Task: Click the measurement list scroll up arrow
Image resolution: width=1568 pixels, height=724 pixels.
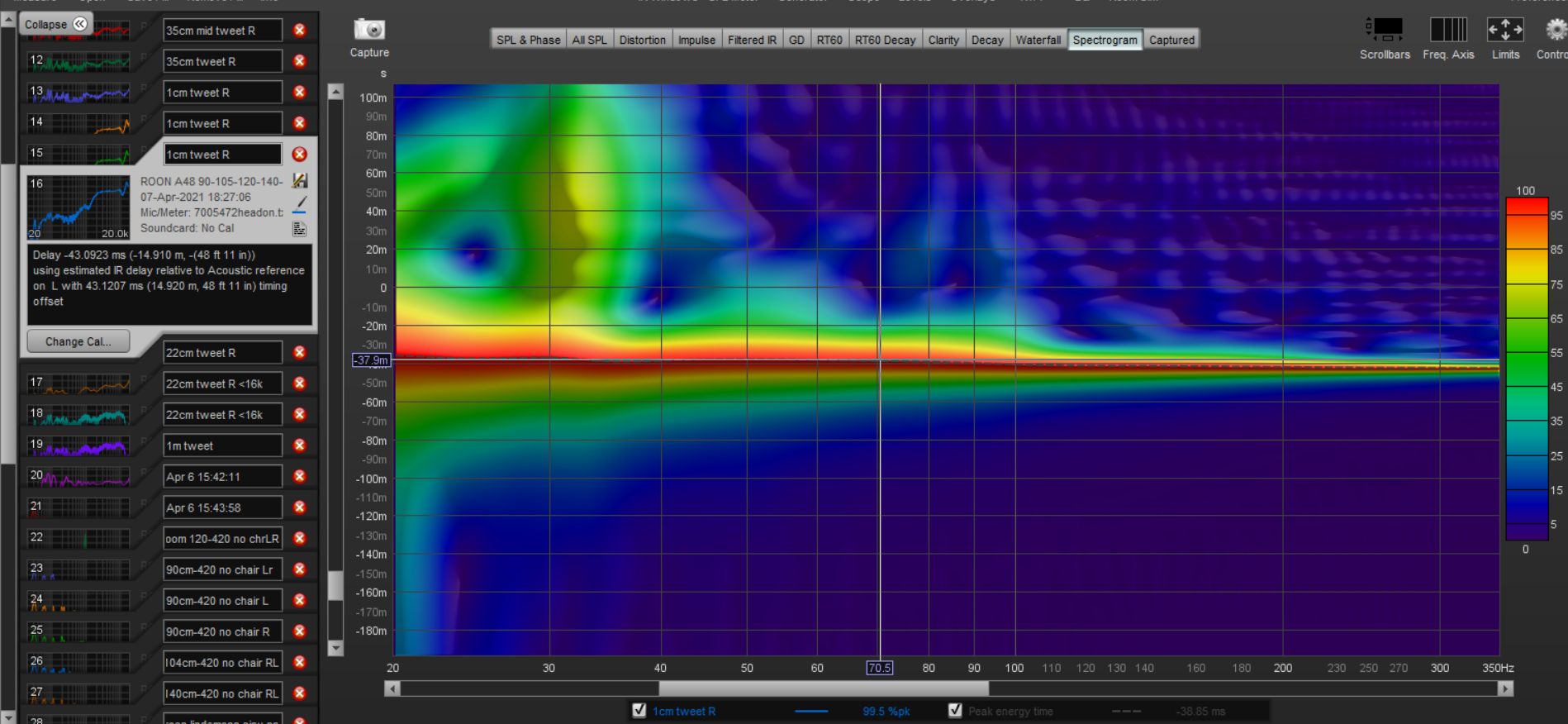Action: (x=8, y=19)
